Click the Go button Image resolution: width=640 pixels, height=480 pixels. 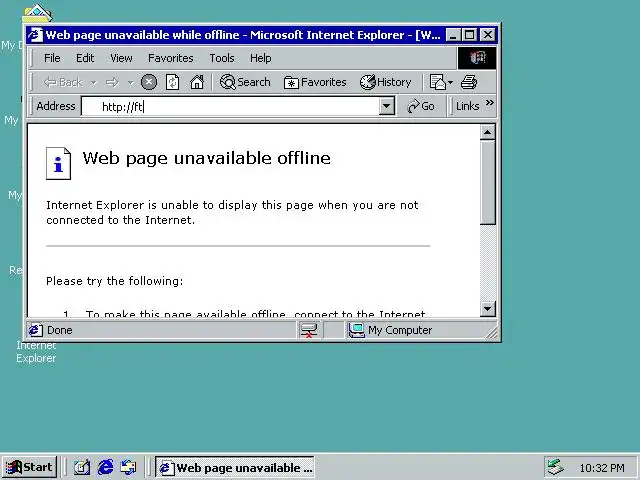421,107
